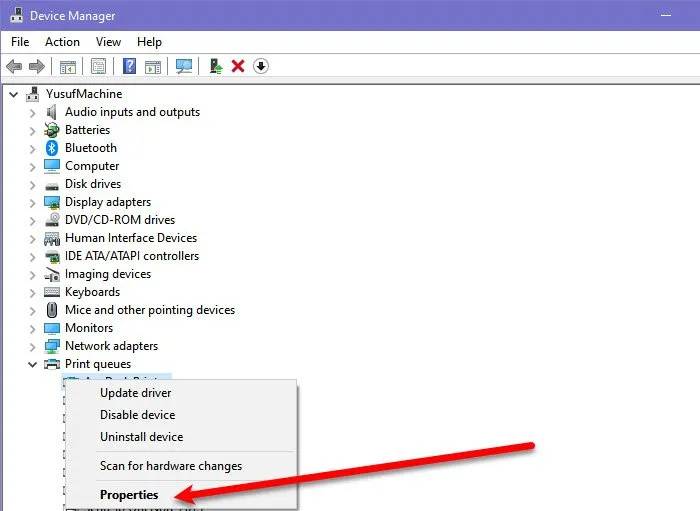
Task: Click the Audio inputs speaker icon
Action: pos(52,112)
